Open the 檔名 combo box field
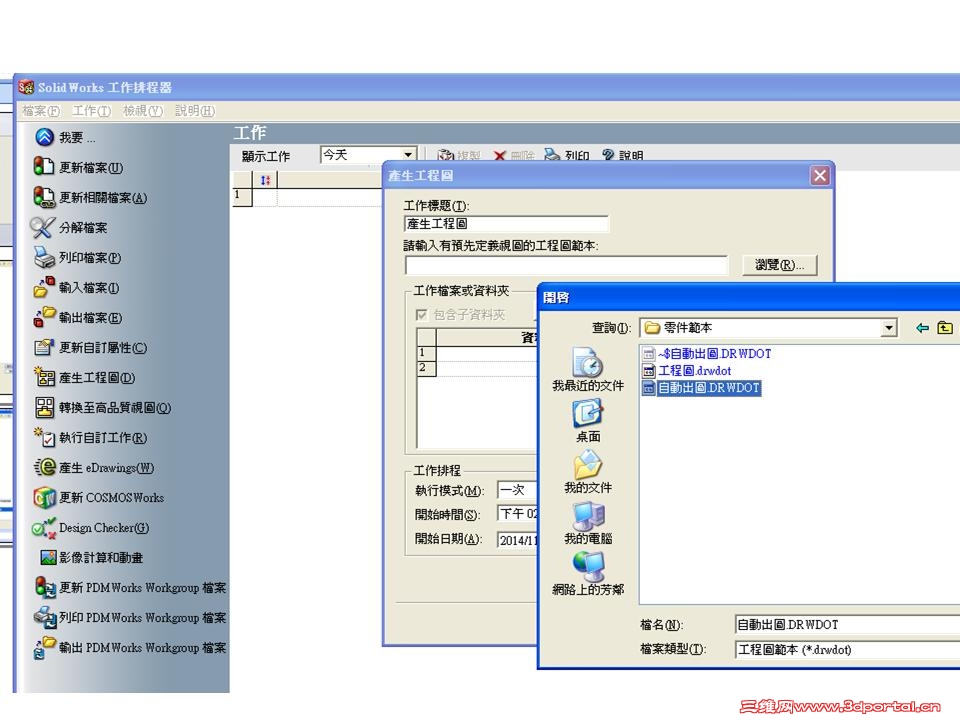The image size is (960, 720). [x=847, y=624]
